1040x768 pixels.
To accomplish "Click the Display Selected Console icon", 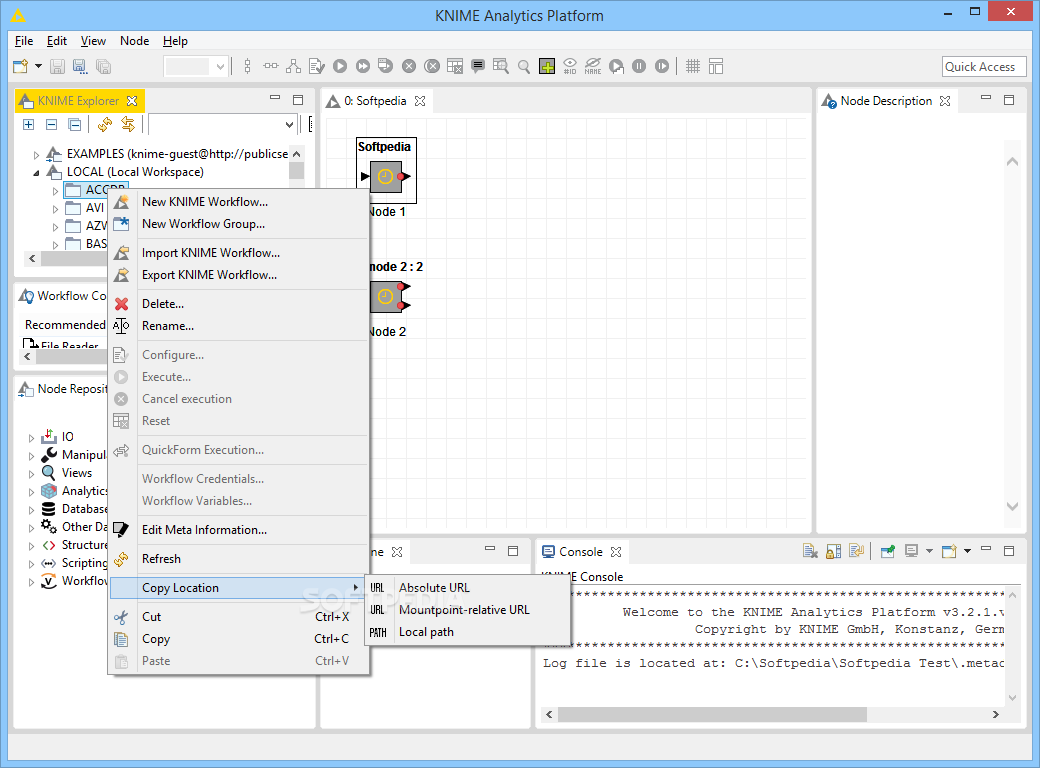I will (x=912, y=551).
